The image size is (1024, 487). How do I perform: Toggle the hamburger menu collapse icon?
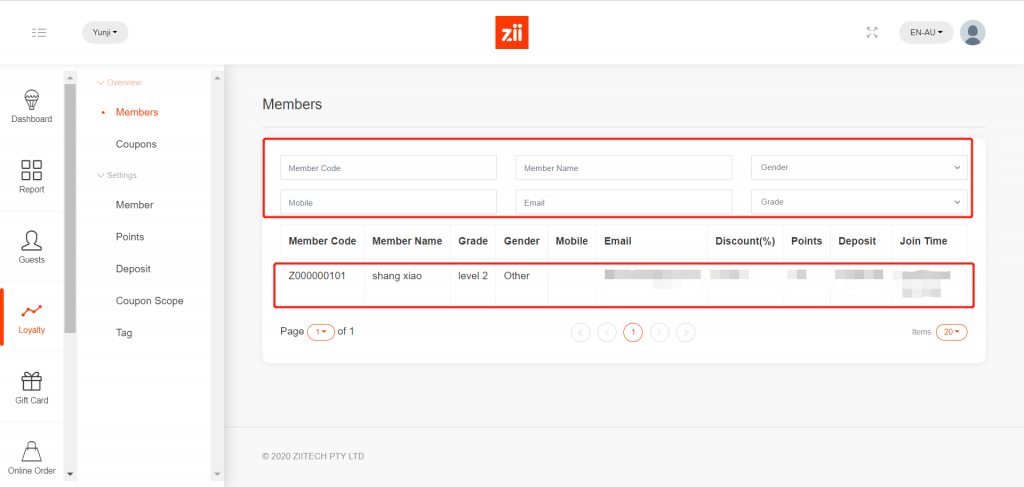39,33
